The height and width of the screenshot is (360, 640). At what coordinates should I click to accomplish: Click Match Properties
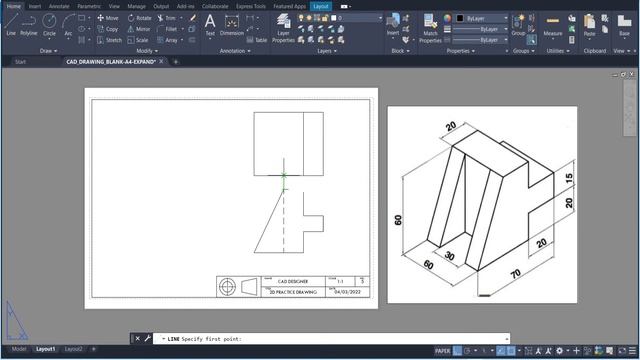[430, 28]
